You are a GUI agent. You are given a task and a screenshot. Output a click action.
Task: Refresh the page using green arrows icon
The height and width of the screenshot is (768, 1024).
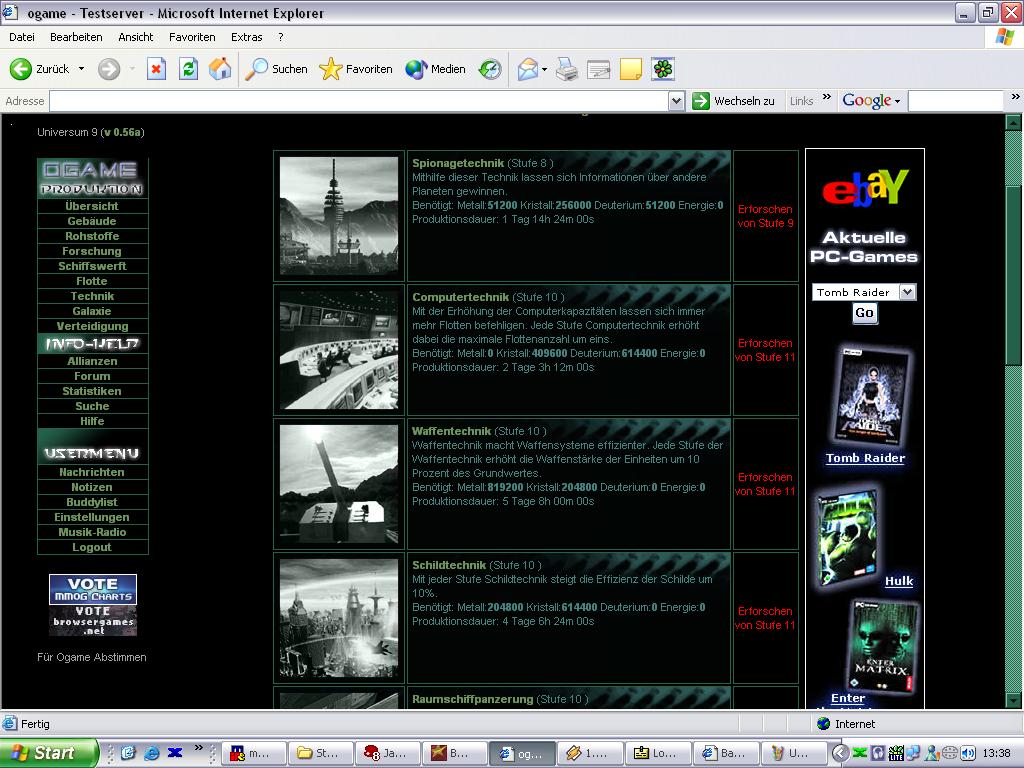click(188, 69)
